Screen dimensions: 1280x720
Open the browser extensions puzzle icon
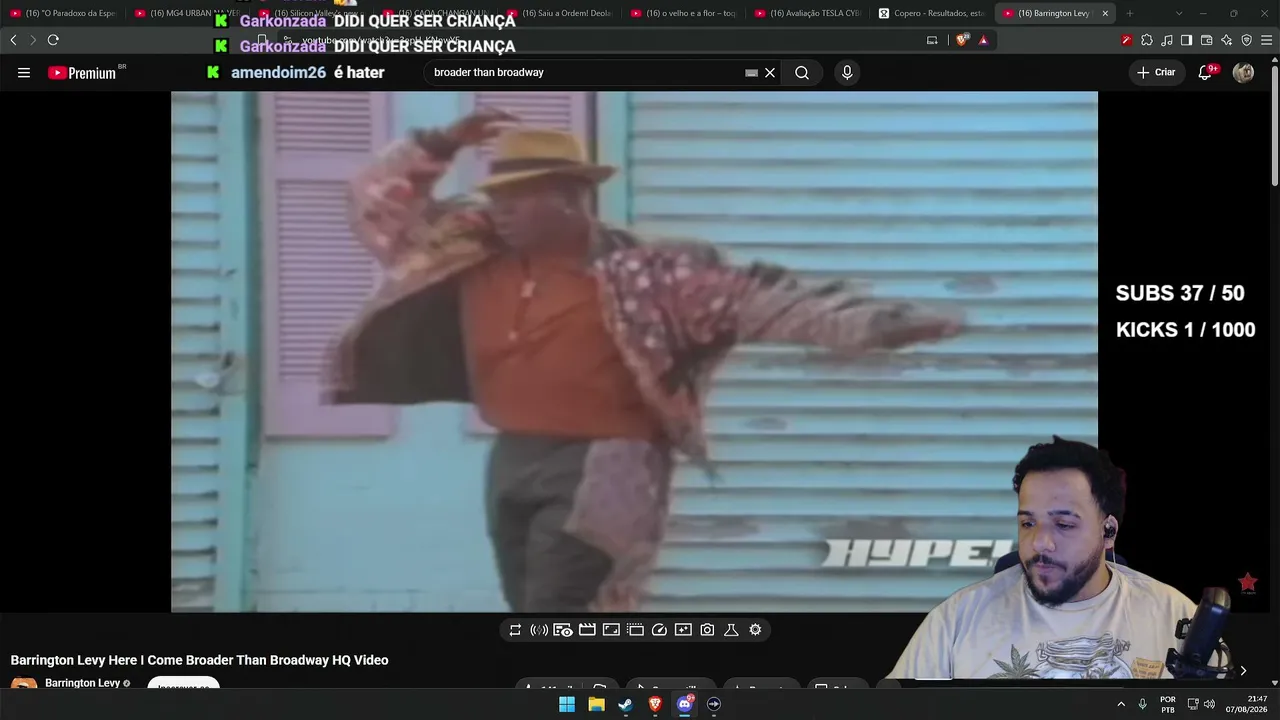coord(1147,40)
